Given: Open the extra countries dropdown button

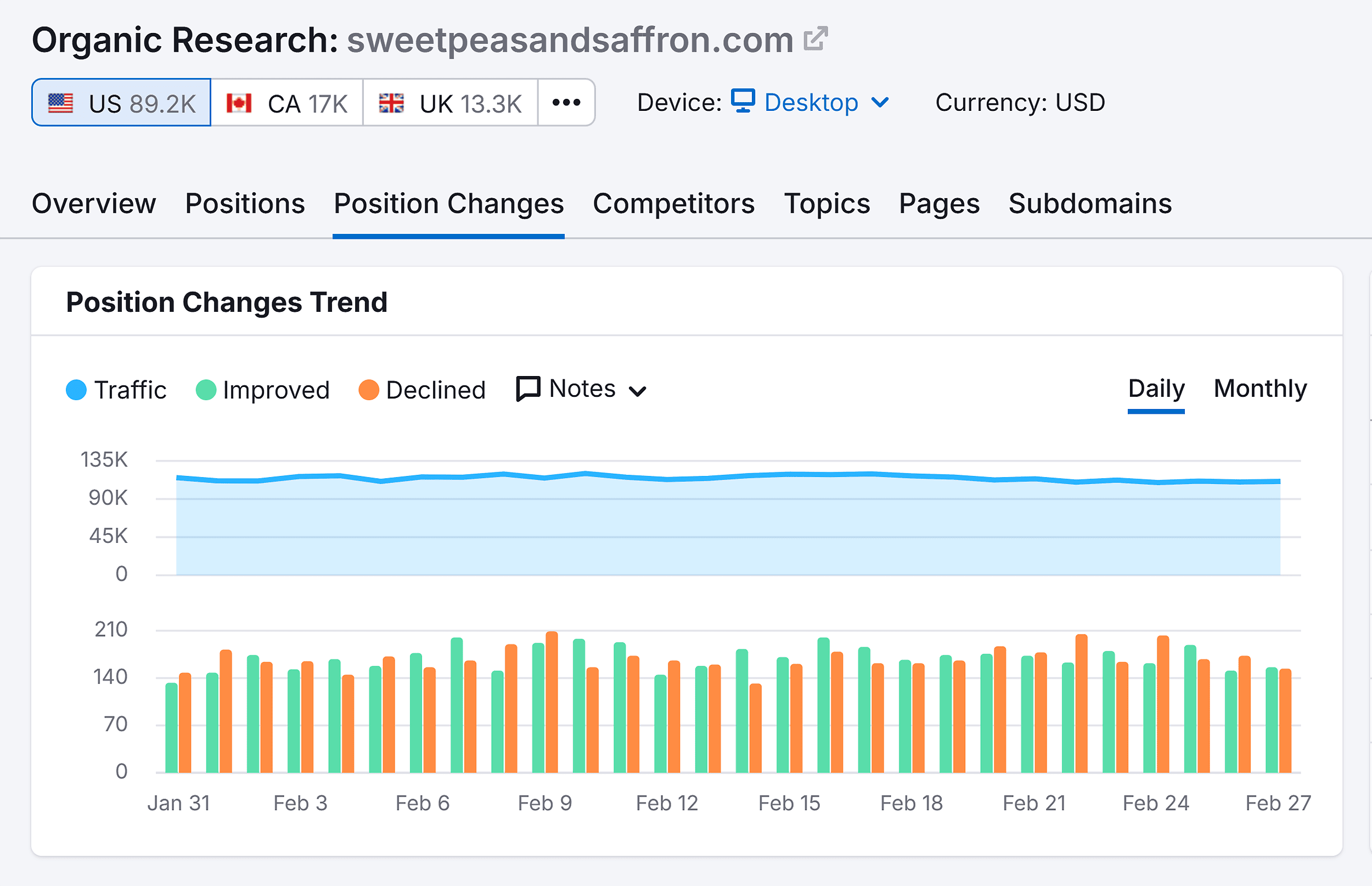Looking at the screenshot, I should click(566, 103).
